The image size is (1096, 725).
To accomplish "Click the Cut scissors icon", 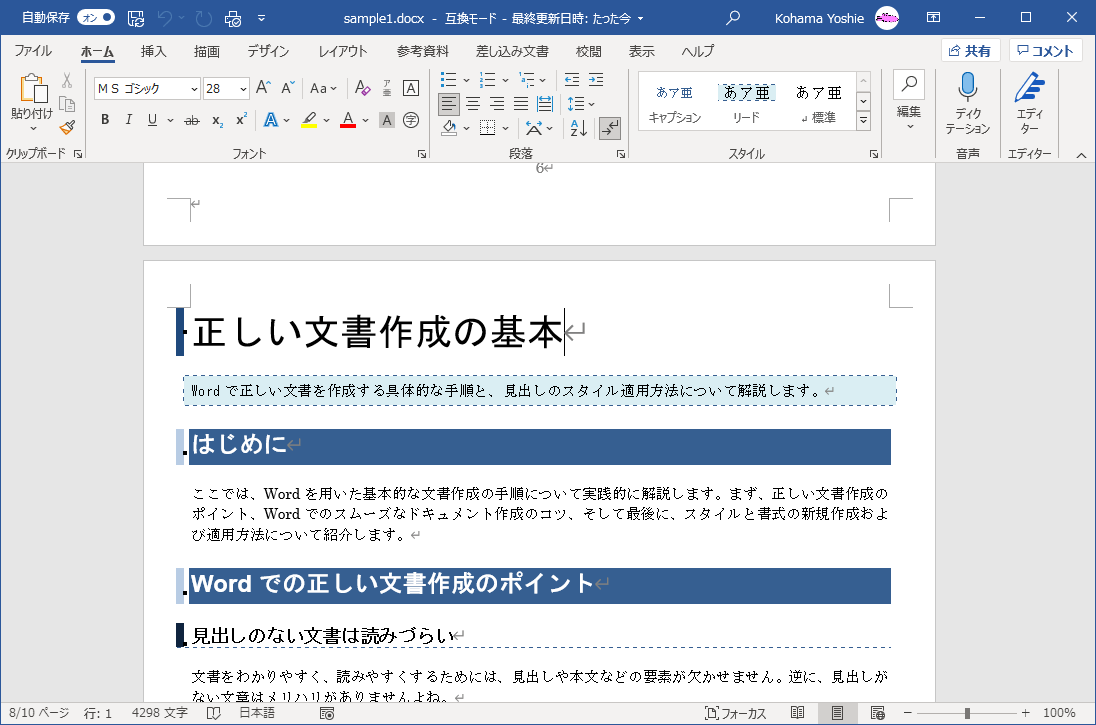I will 67,80.
